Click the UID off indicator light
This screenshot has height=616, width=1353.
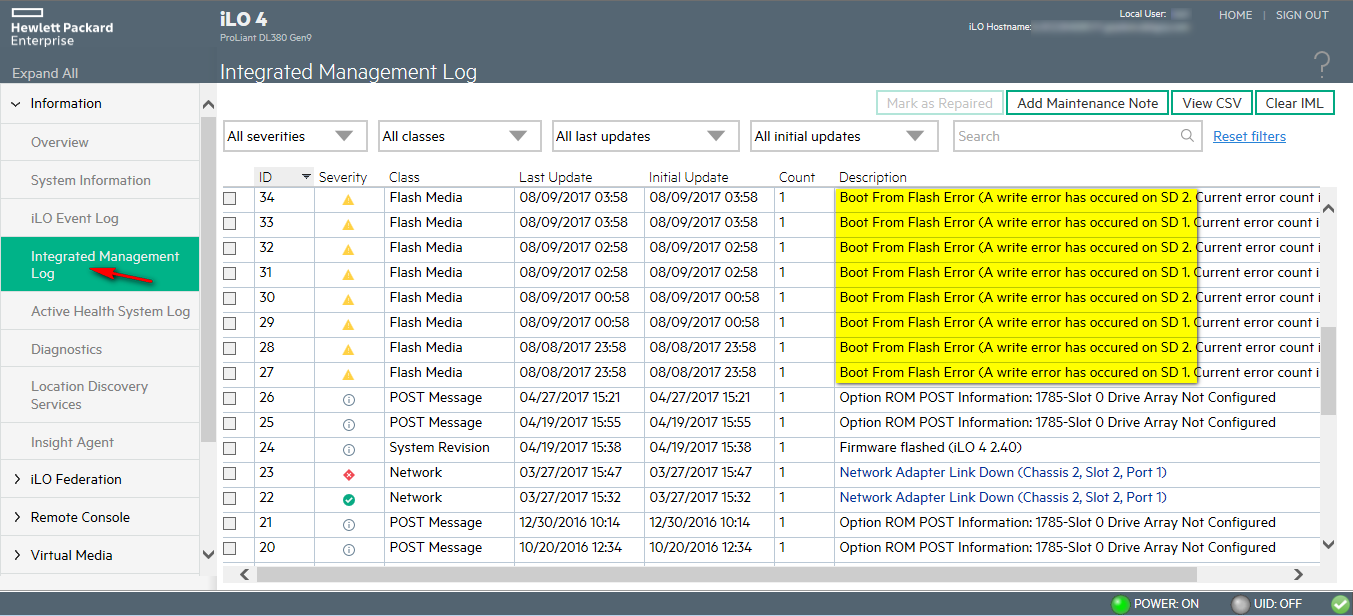1240,604
